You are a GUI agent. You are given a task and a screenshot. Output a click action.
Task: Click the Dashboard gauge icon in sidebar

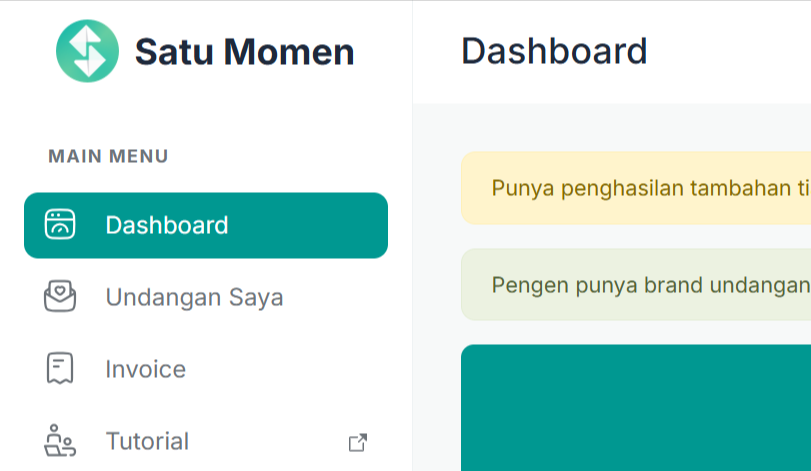pyautogui.click(x=60, y=225)
